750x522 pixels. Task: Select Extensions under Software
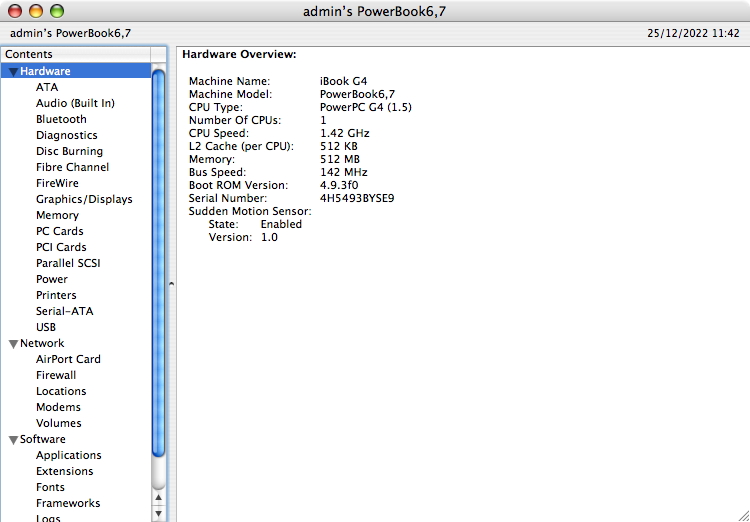coord(65,471)
